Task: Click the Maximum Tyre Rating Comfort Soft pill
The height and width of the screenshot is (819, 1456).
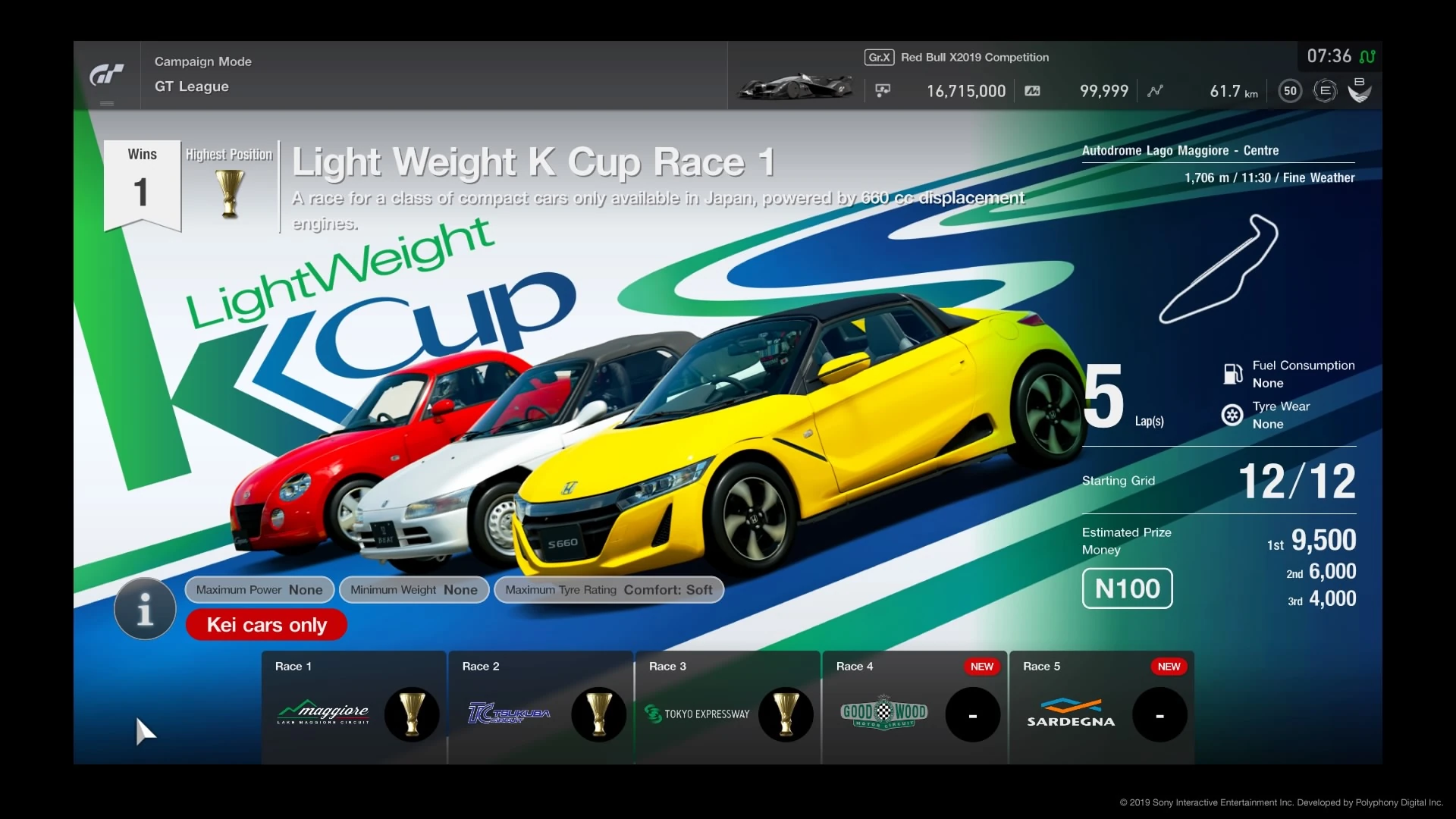Action: [x=608, y=590]
